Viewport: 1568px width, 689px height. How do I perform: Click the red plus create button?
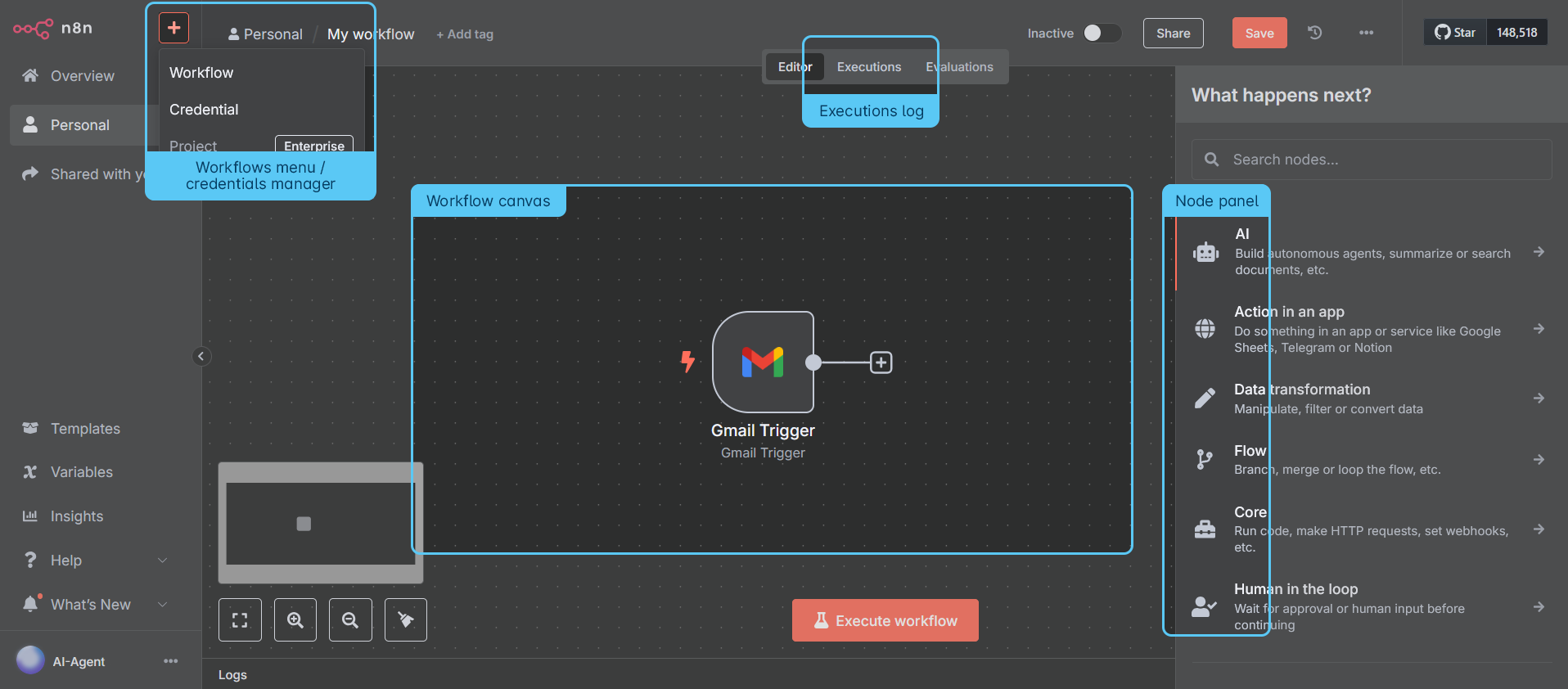tap(173, 28)
